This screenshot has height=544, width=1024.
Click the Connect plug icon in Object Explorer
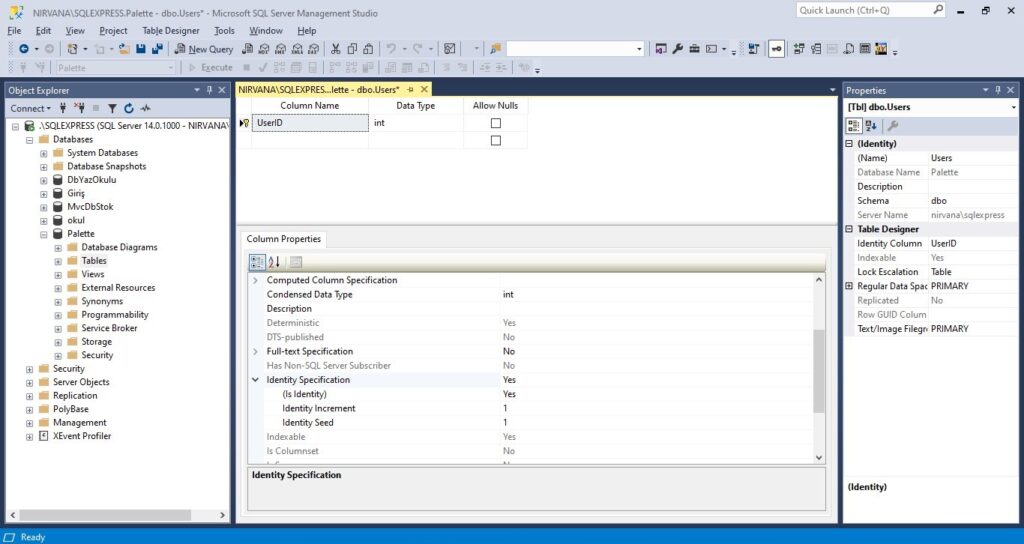tap(63, 108)
